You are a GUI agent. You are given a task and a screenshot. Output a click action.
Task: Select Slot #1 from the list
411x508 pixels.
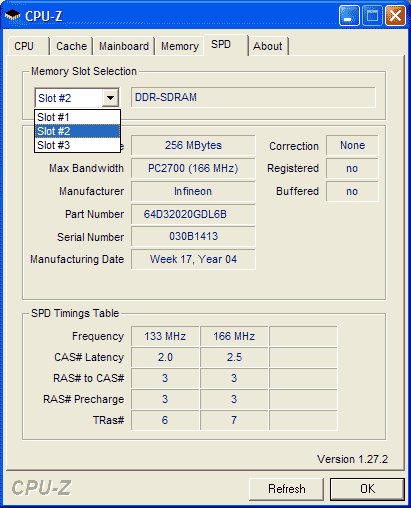[x=77, y=117]
